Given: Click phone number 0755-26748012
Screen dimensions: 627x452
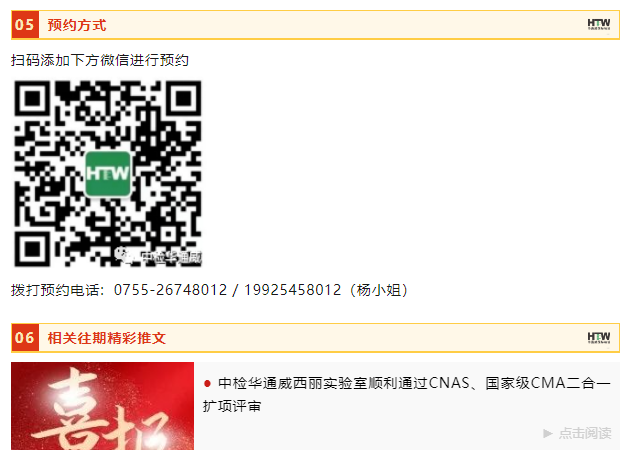Looking at the screenshot, I should [x=170, y=290].
